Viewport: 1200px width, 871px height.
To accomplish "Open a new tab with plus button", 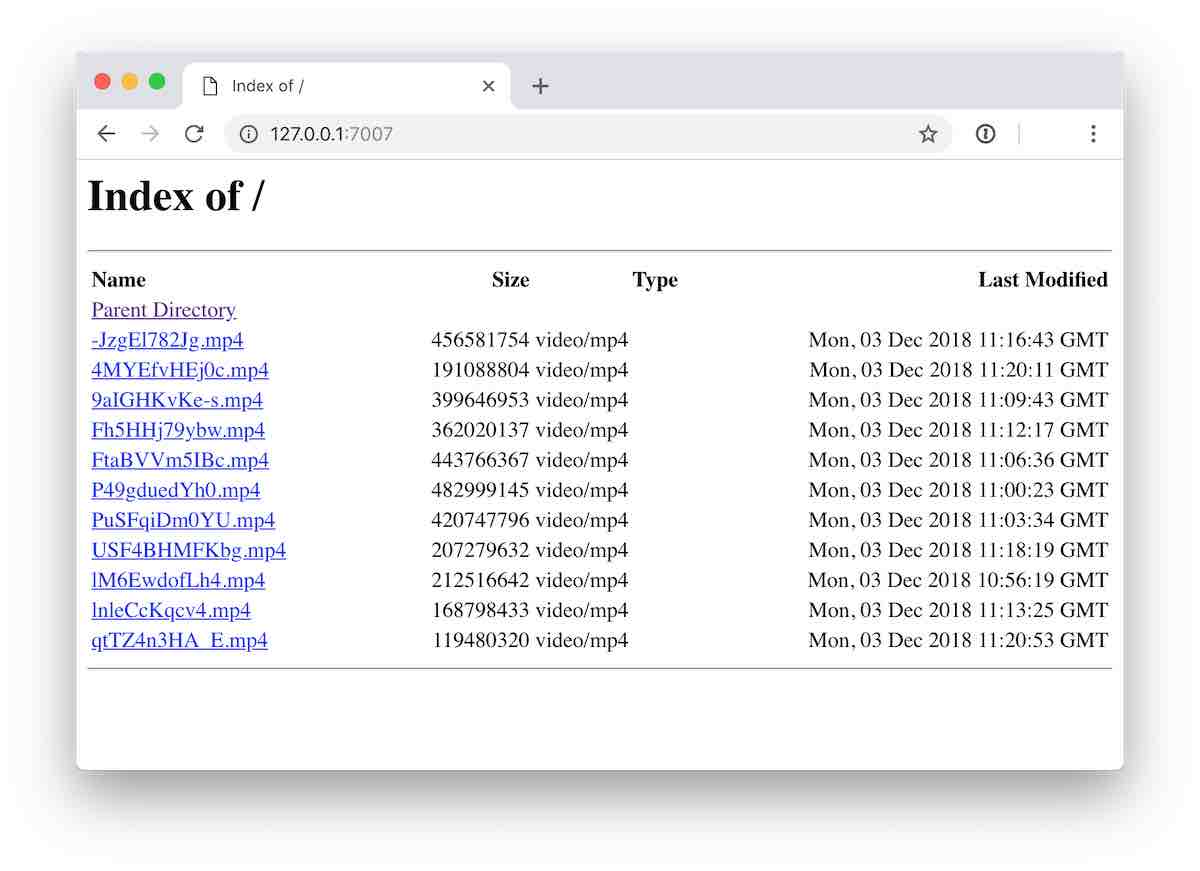I will tap(540, 86).
